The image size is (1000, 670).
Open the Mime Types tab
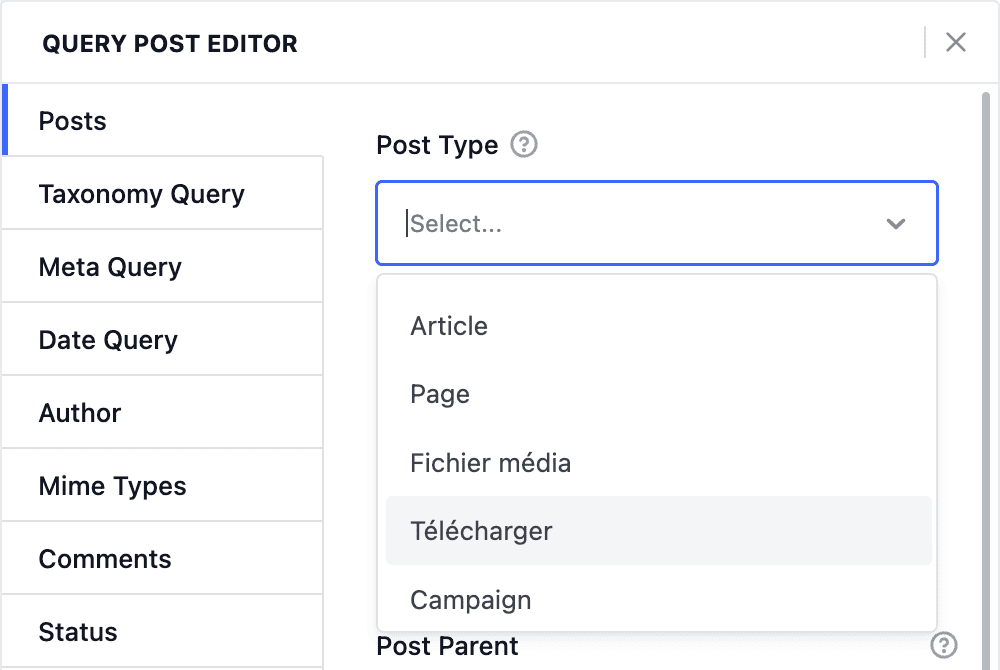tap(112, 486)
